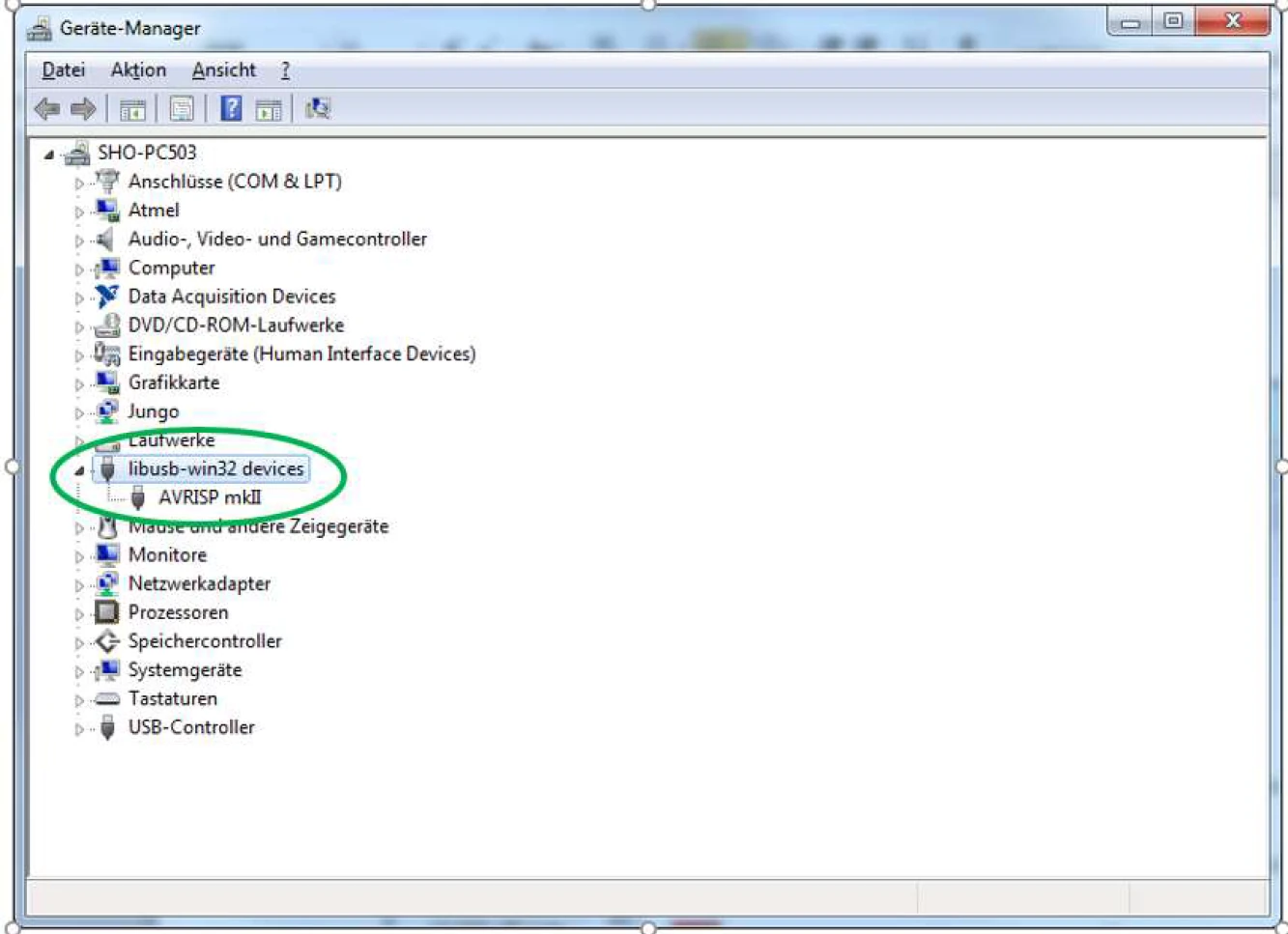1288x934 pixels.
Task: Expand the Anschlüsse (COM & LPT) node
Action: point(79,183)
